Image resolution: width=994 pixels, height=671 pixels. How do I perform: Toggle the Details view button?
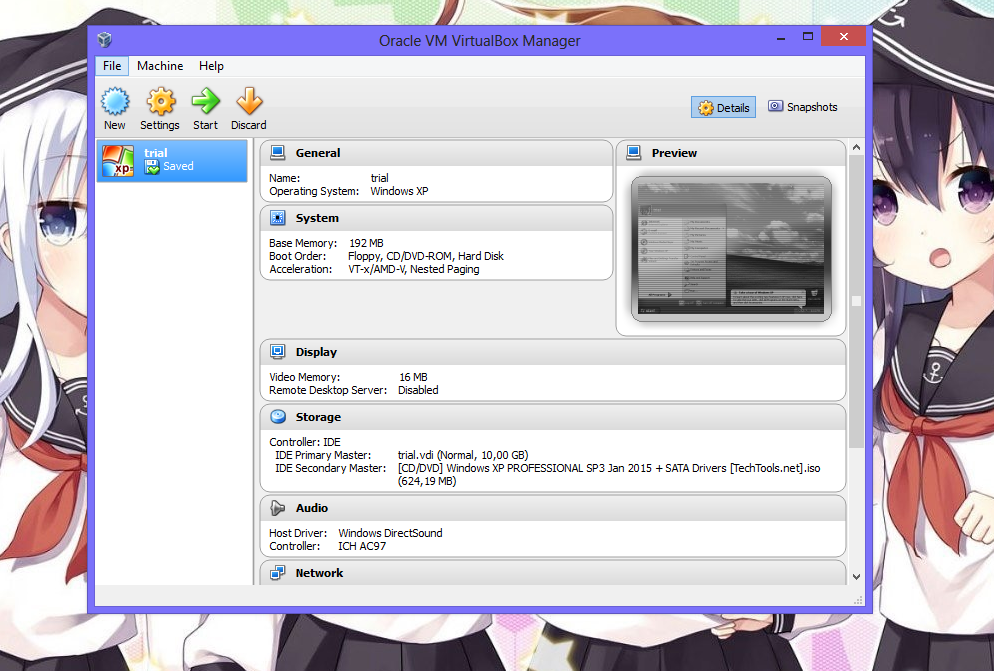point(722,106)
